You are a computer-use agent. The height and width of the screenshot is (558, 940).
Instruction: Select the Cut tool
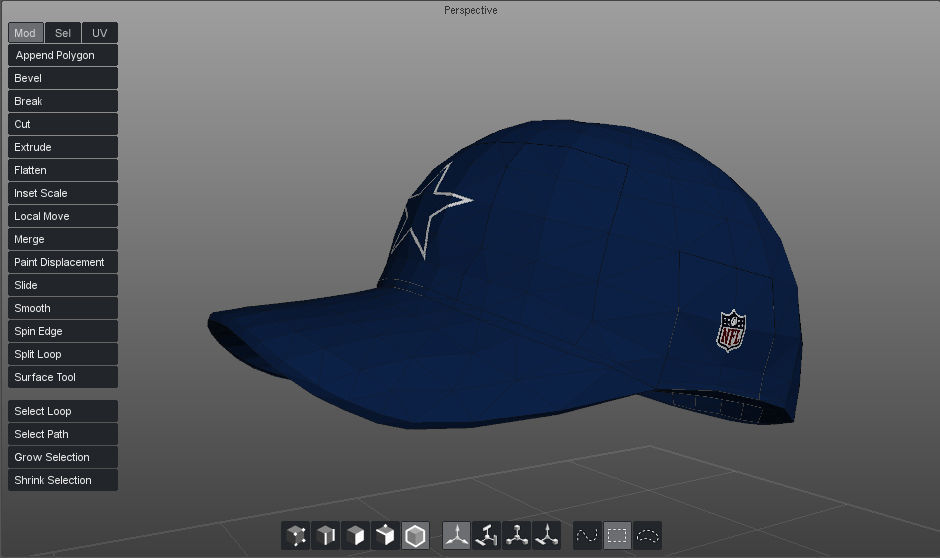[x=63, y=124]
